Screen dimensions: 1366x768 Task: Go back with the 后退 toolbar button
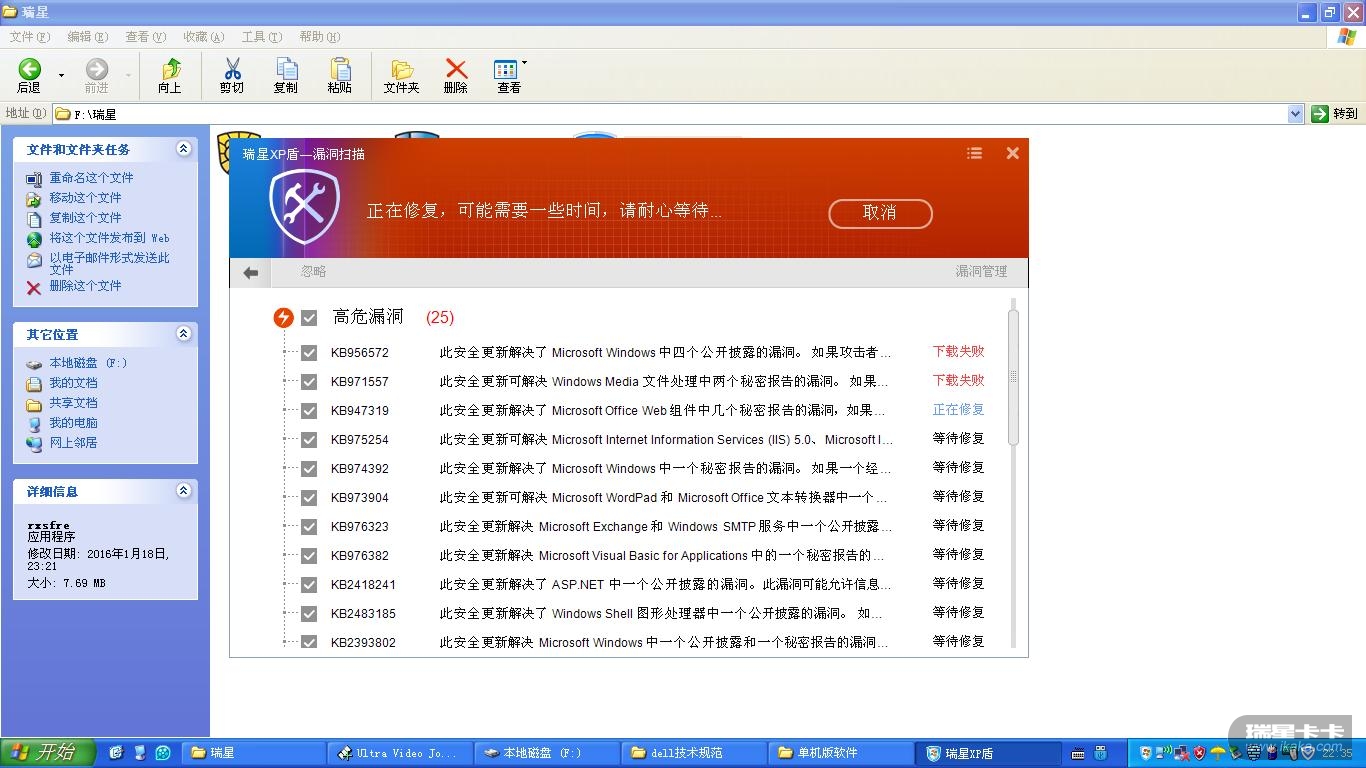click(x=29, y=75)
